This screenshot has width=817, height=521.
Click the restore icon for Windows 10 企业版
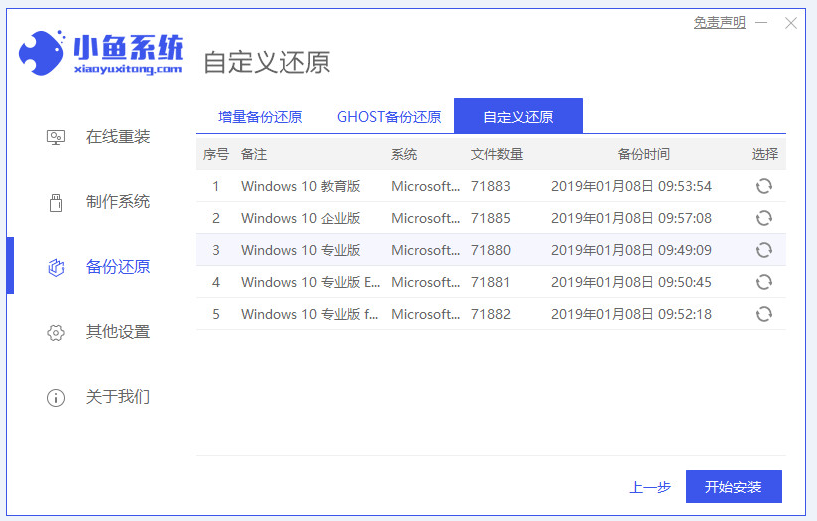(x=763, y=218)
